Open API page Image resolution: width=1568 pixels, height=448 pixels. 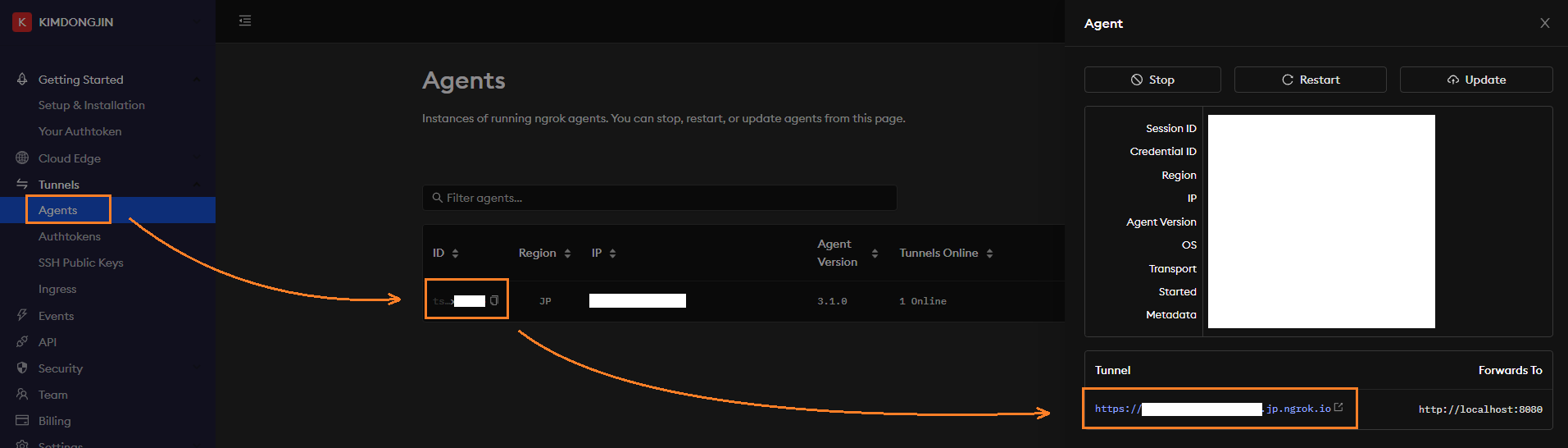(48, 342)
